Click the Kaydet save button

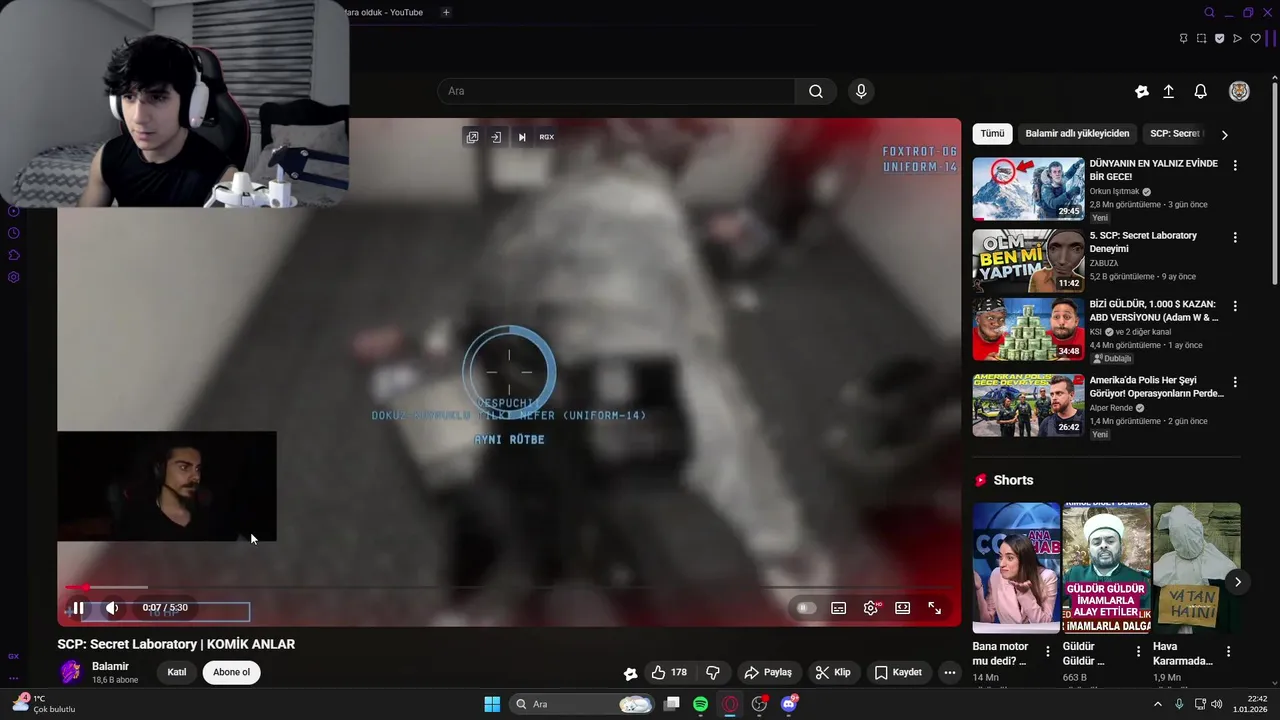tap(899, 672)
